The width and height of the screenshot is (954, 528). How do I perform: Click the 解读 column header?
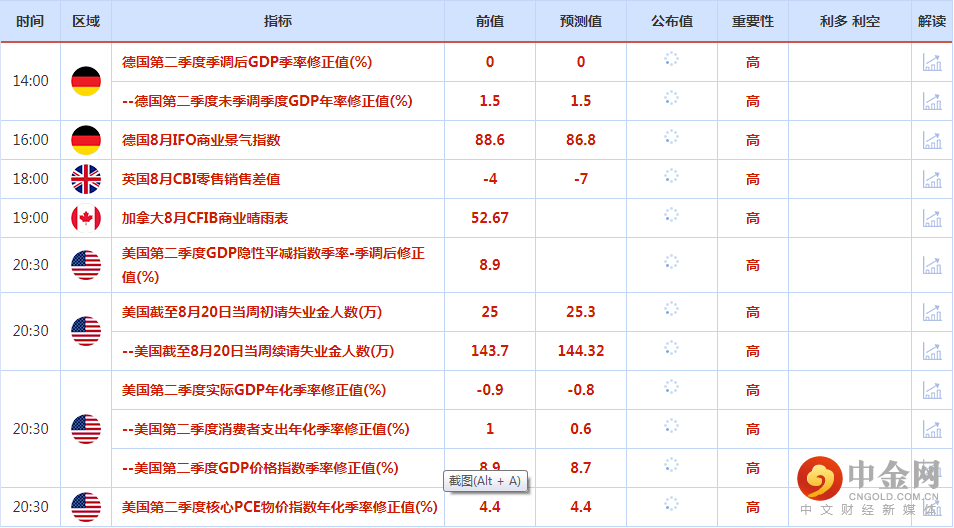(931, 21)
